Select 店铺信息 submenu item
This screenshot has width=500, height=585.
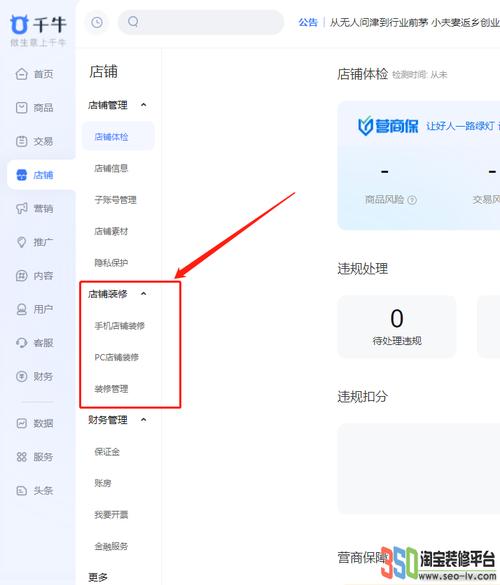click(111, 168)
